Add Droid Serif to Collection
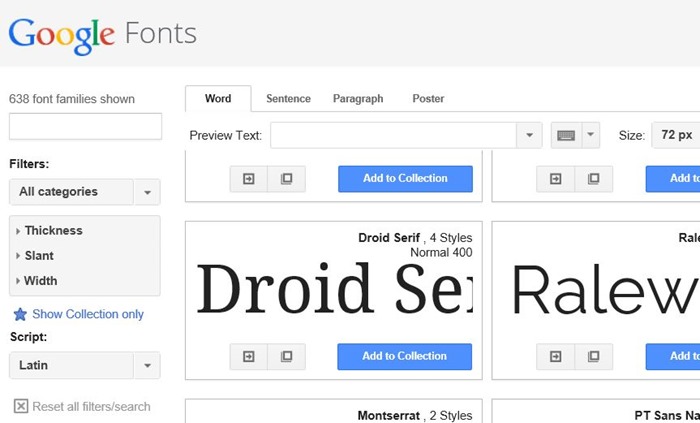 click(x=404, y=357)
